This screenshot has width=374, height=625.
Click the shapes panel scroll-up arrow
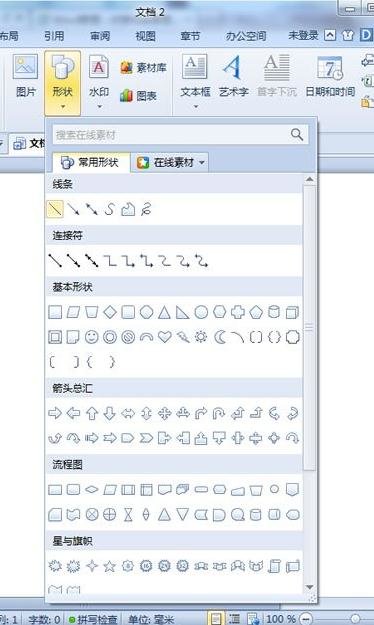(x=309, y=180)
